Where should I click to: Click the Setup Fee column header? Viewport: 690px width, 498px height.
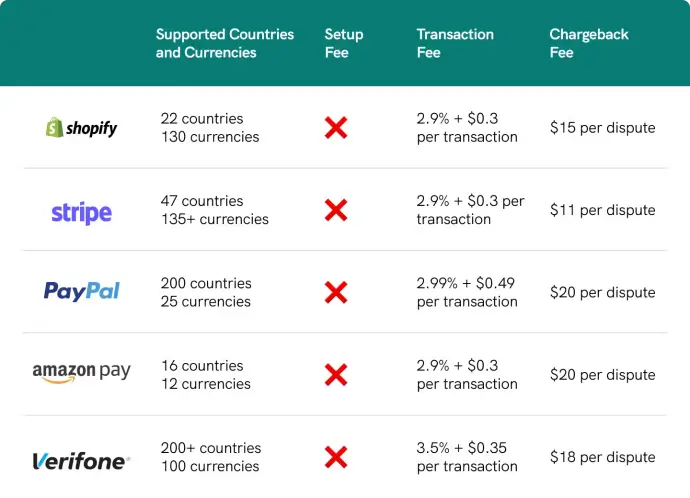344,43
